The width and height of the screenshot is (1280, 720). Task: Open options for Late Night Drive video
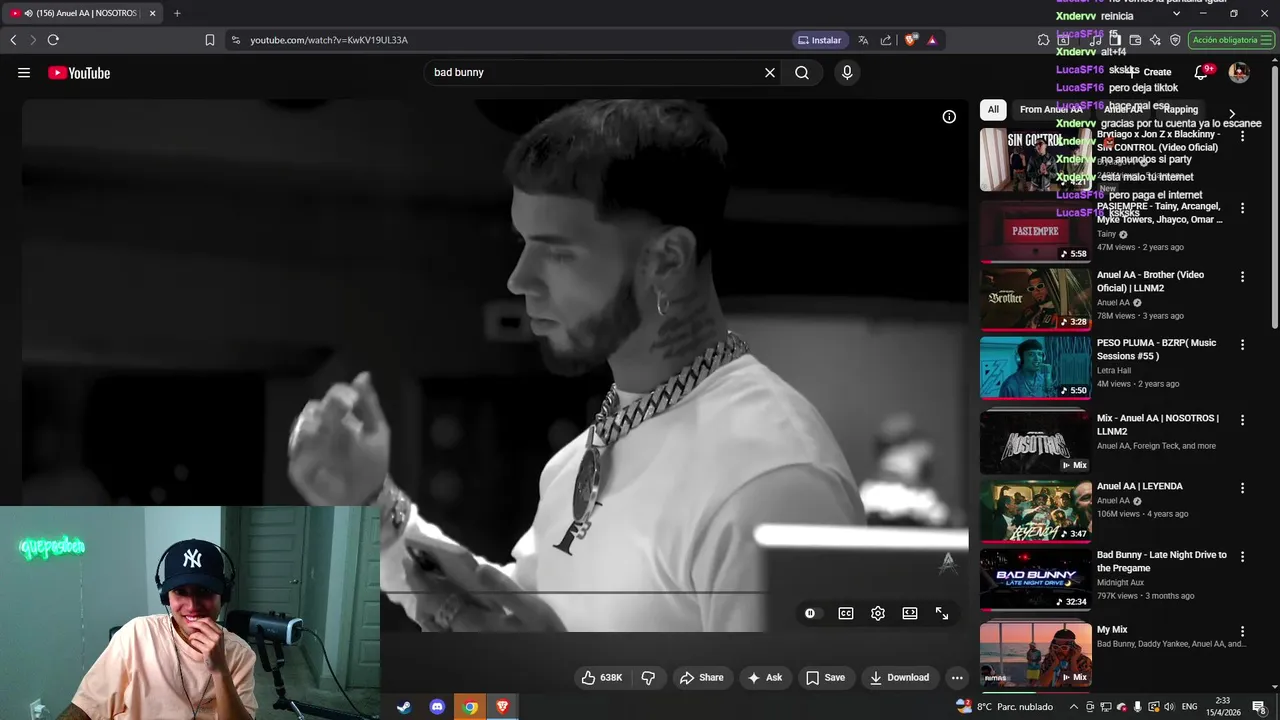click(1243, 557)
